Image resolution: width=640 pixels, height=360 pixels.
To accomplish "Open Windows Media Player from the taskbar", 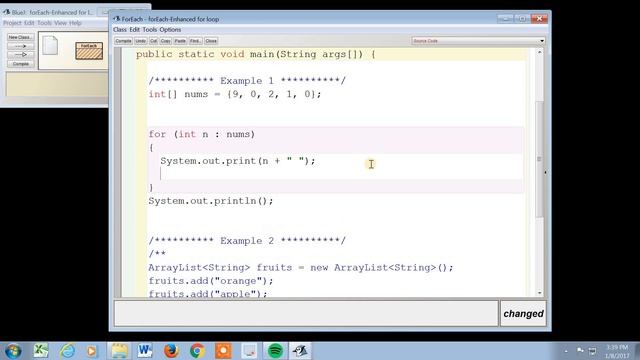I will point(92,351).
